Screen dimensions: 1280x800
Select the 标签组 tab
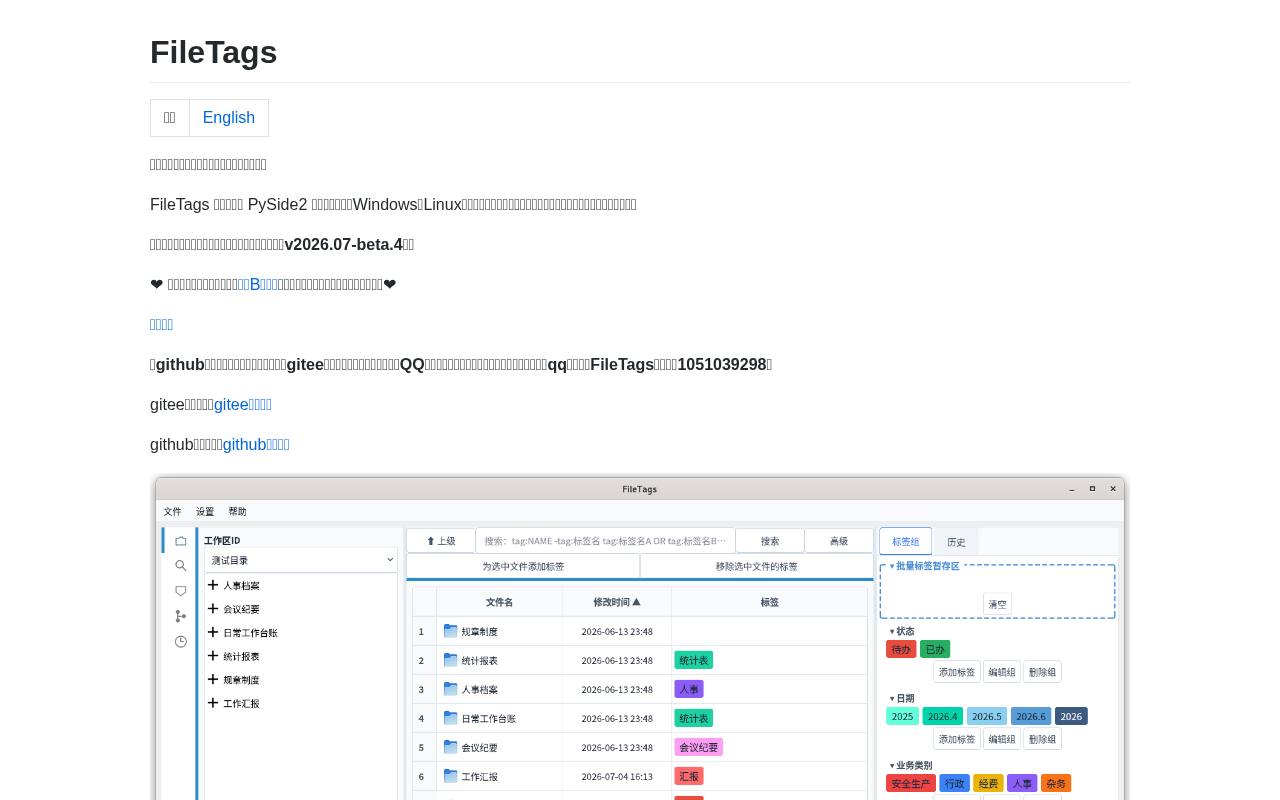[x=905, y=541]
